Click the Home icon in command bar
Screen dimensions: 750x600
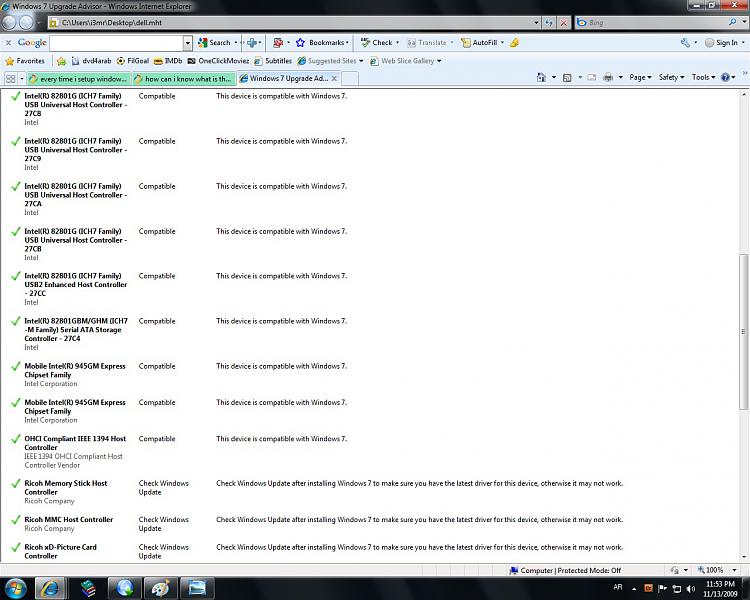(x=541, y=77)
